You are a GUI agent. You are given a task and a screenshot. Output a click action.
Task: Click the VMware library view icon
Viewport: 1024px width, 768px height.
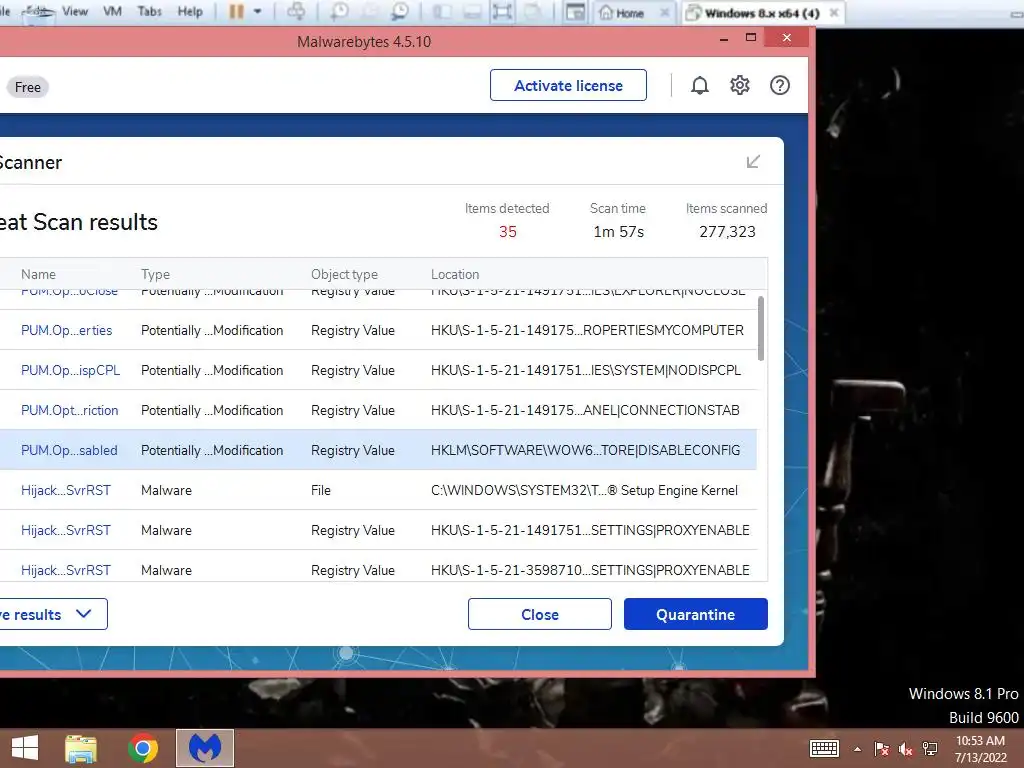pos(442,12)
